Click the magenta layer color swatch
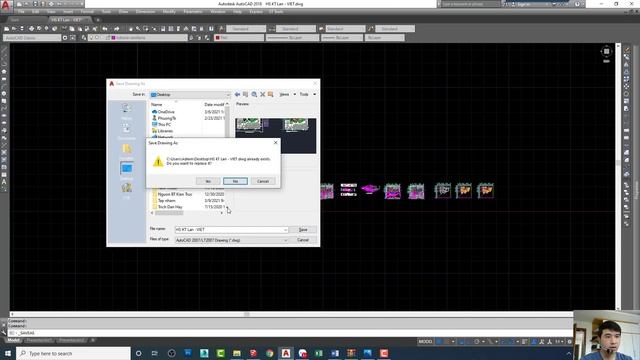This screenshot has height=360, width=640. tap(113, 38)
